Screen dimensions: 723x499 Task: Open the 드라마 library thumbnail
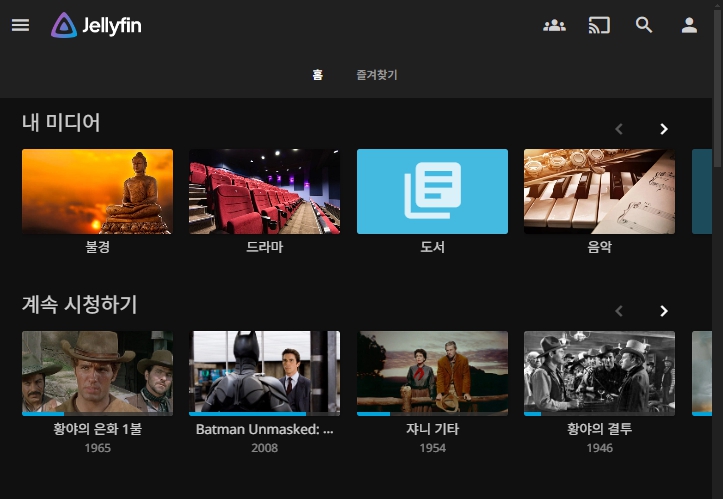(265, 191)
